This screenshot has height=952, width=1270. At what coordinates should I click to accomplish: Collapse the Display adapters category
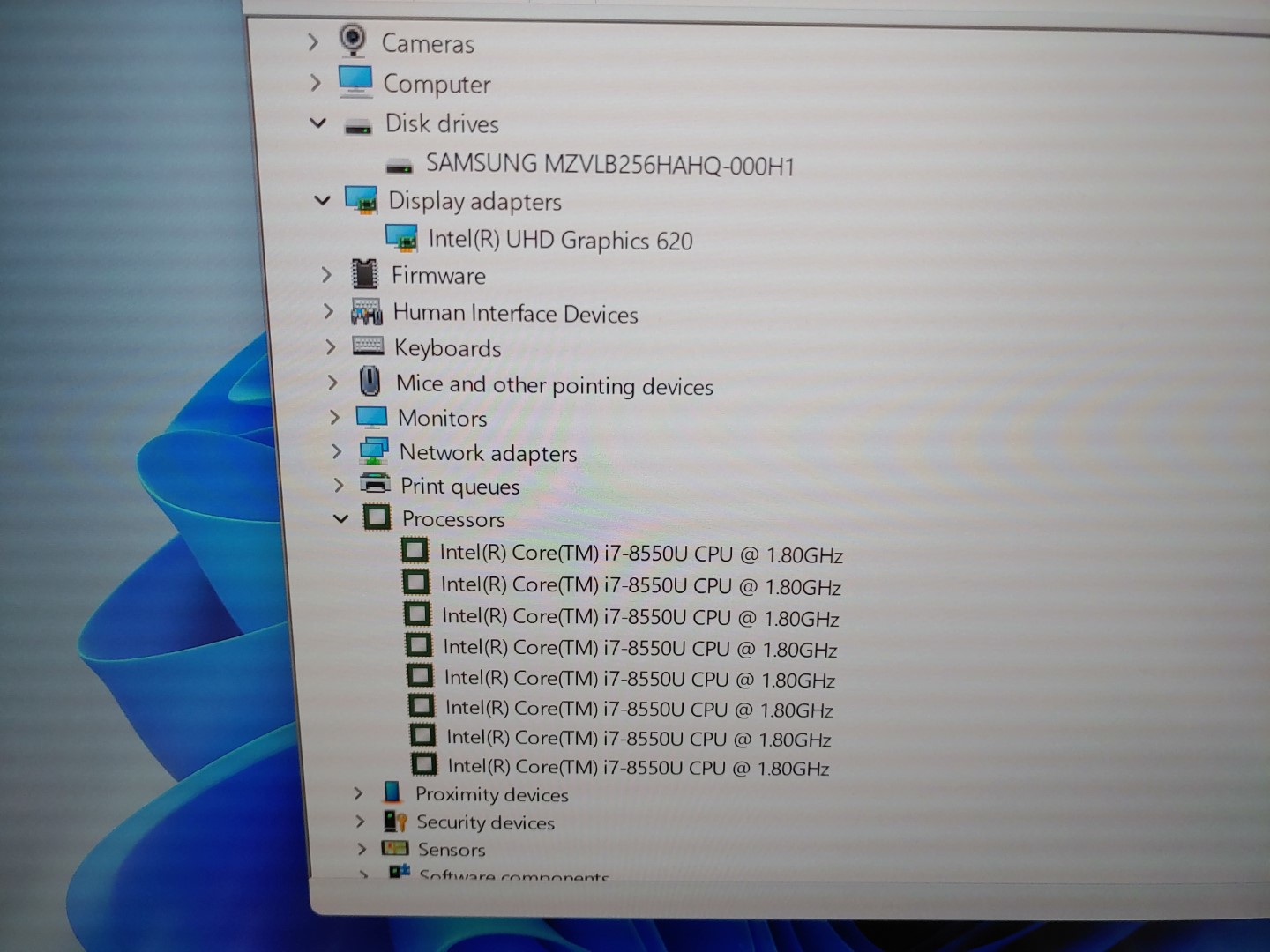pyautogui.click(x=322, y=200)
